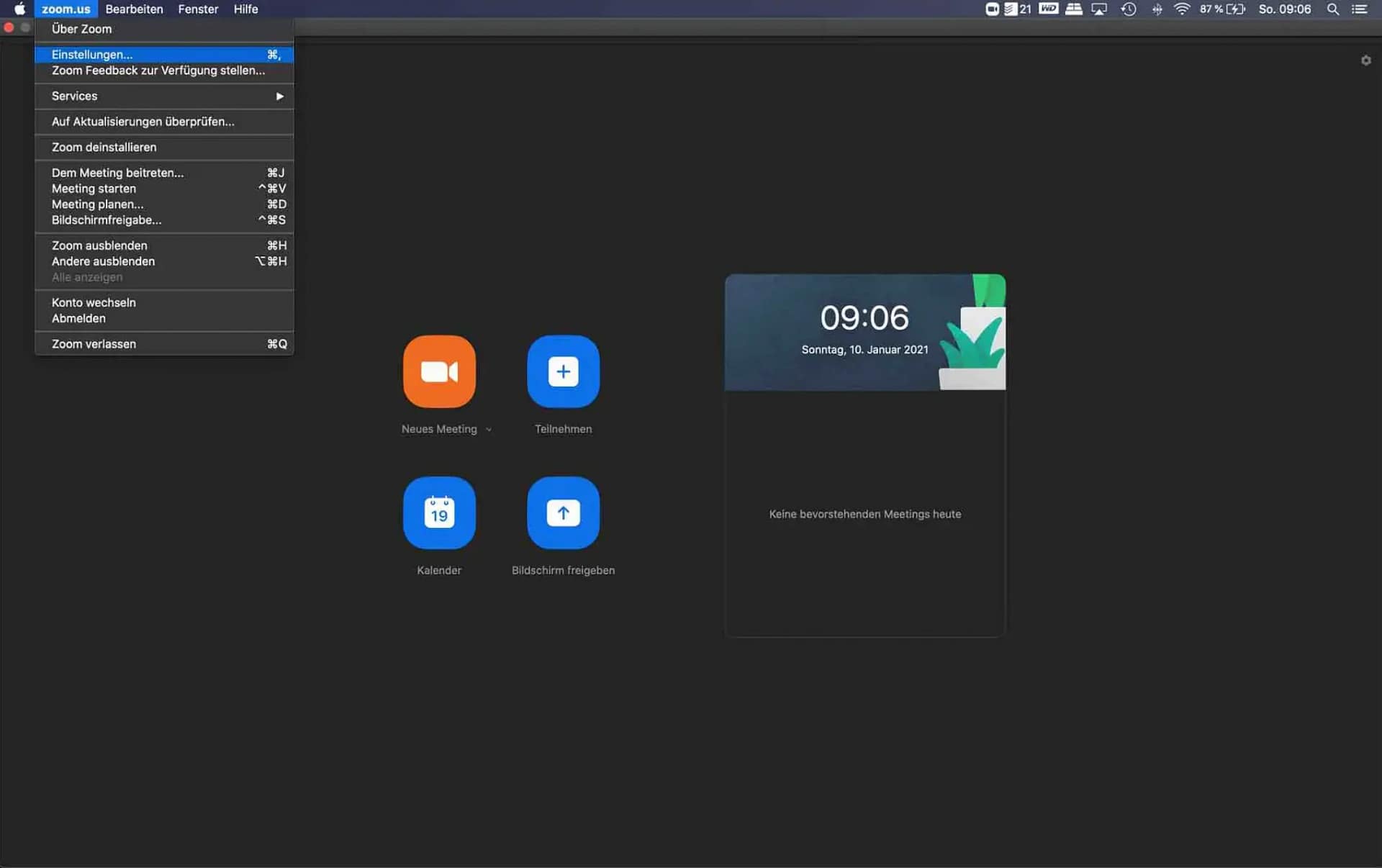Open Time Machine menu bar icon
Screen dimensions: 1382x868
1129,9
